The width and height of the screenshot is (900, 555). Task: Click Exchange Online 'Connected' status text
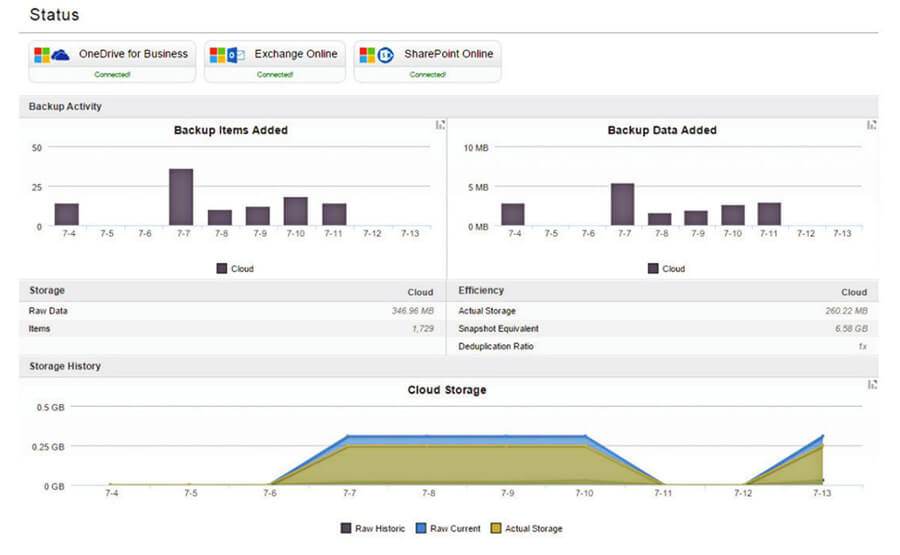point(275,75)
